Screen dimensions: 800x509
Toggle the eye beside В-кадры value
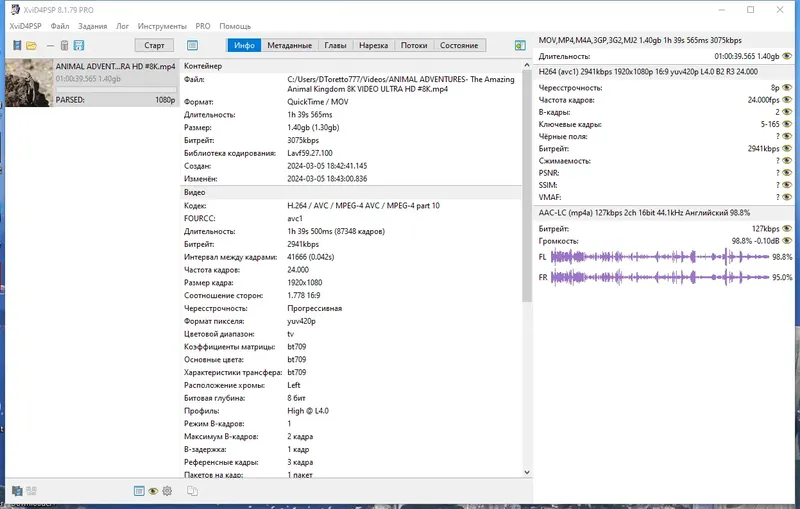[787, 112]
